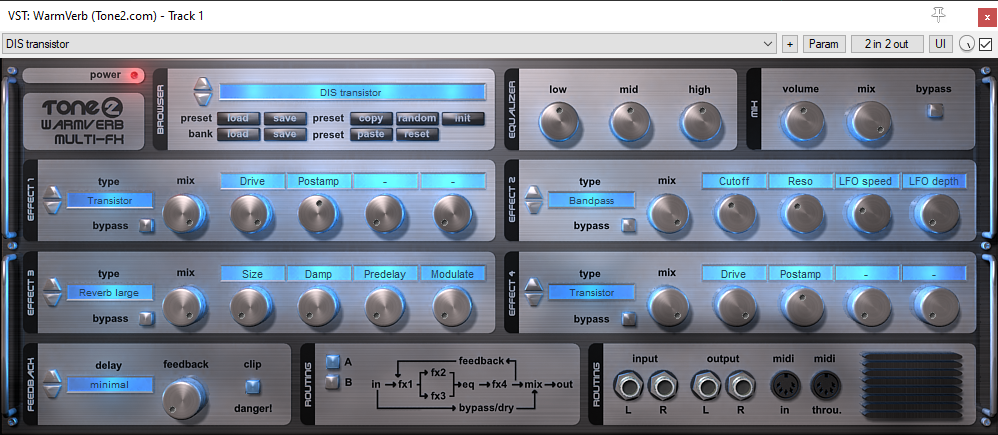Open Effect 2 Bandpass type list
The height and width of the screenshot is (435, 998).
(591, 201)
